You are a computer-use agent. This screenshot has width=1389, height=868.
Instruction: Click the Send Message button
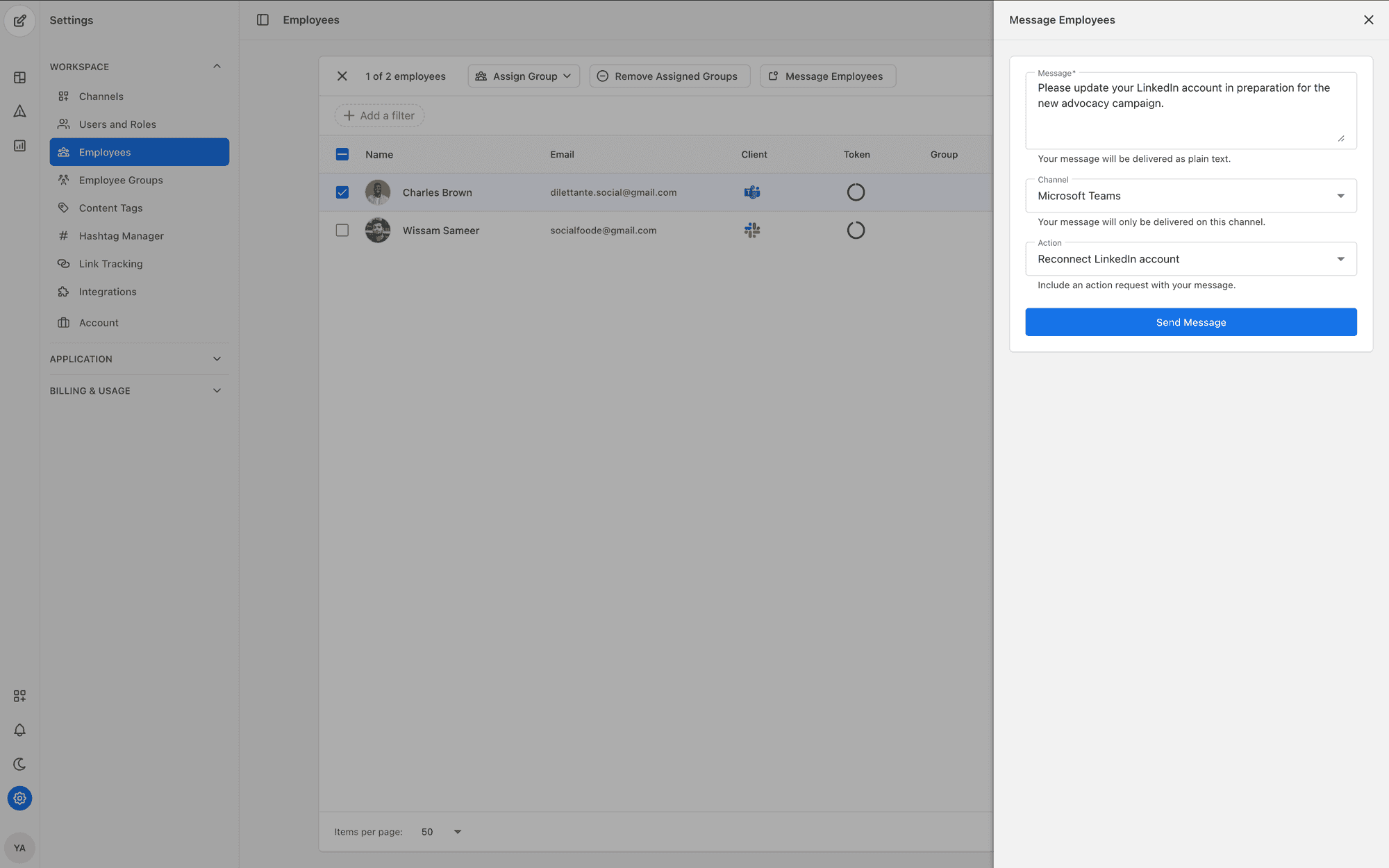(x=1190, y=322)
